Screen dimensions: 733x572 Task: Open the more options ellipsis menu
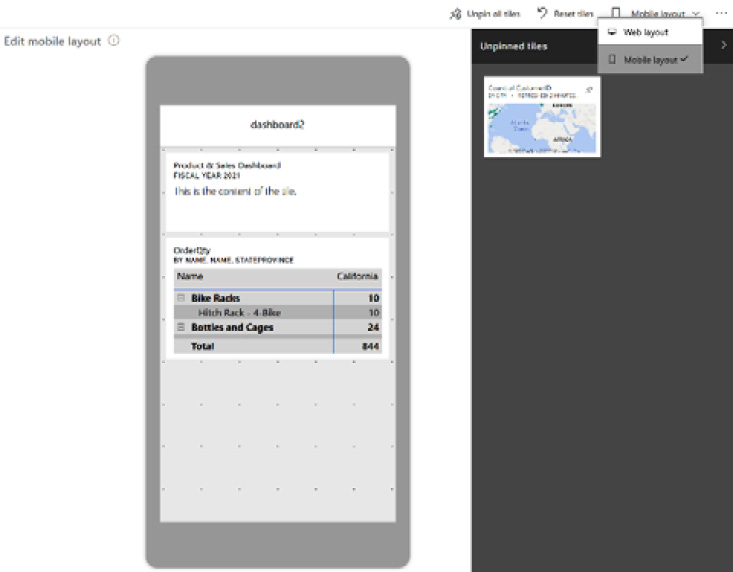click(x=721, y=13)
